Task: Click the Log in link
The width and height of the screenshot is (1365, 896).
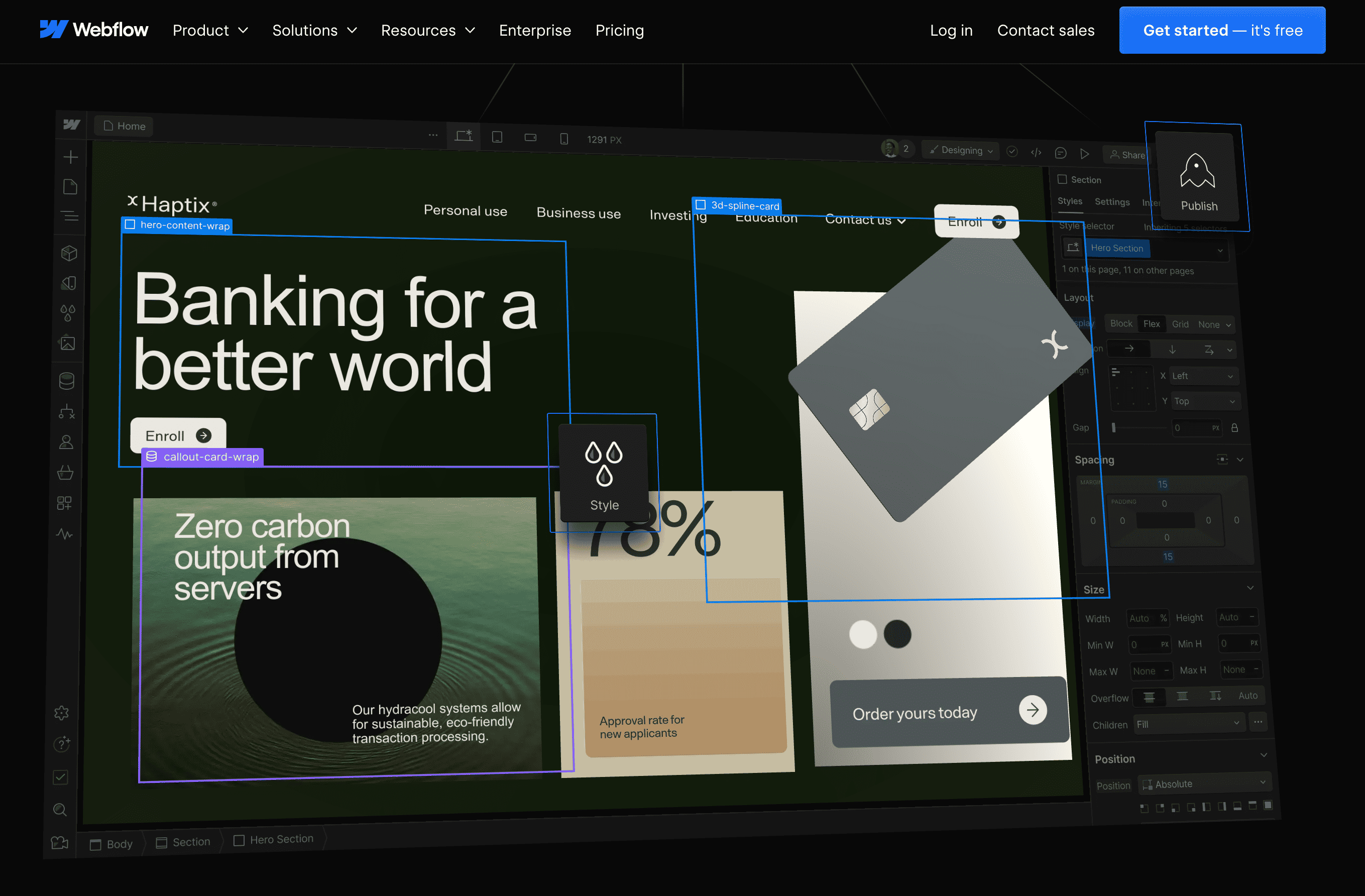Action: (951, 31)
